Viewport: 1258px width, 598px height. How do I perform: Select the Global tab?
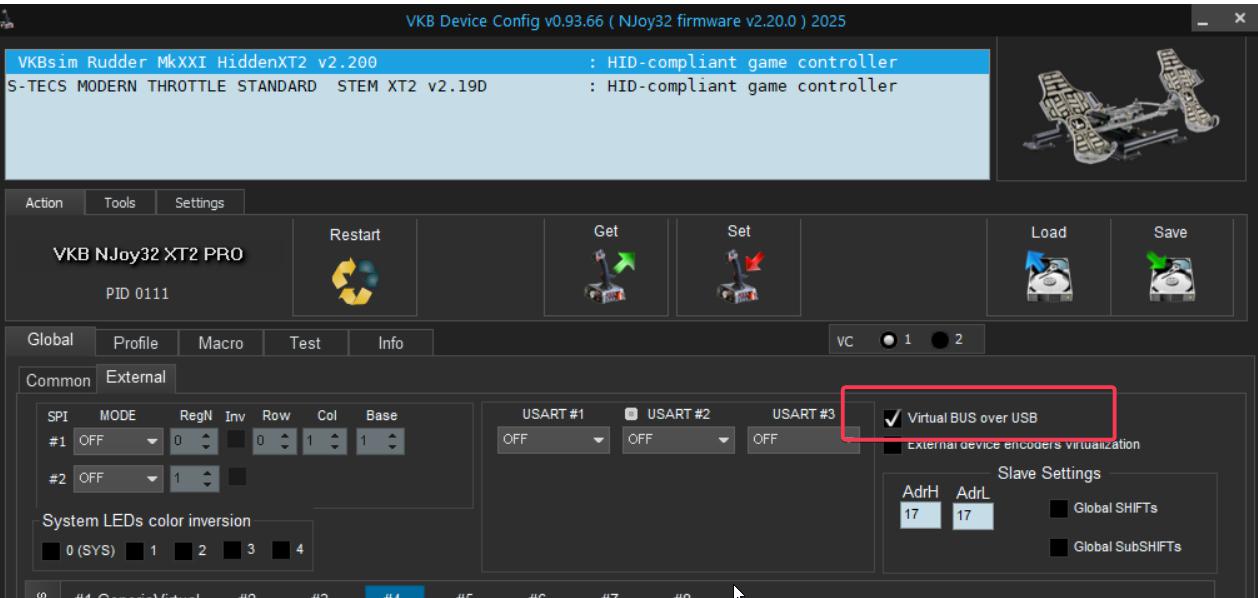tap(50, 340)
